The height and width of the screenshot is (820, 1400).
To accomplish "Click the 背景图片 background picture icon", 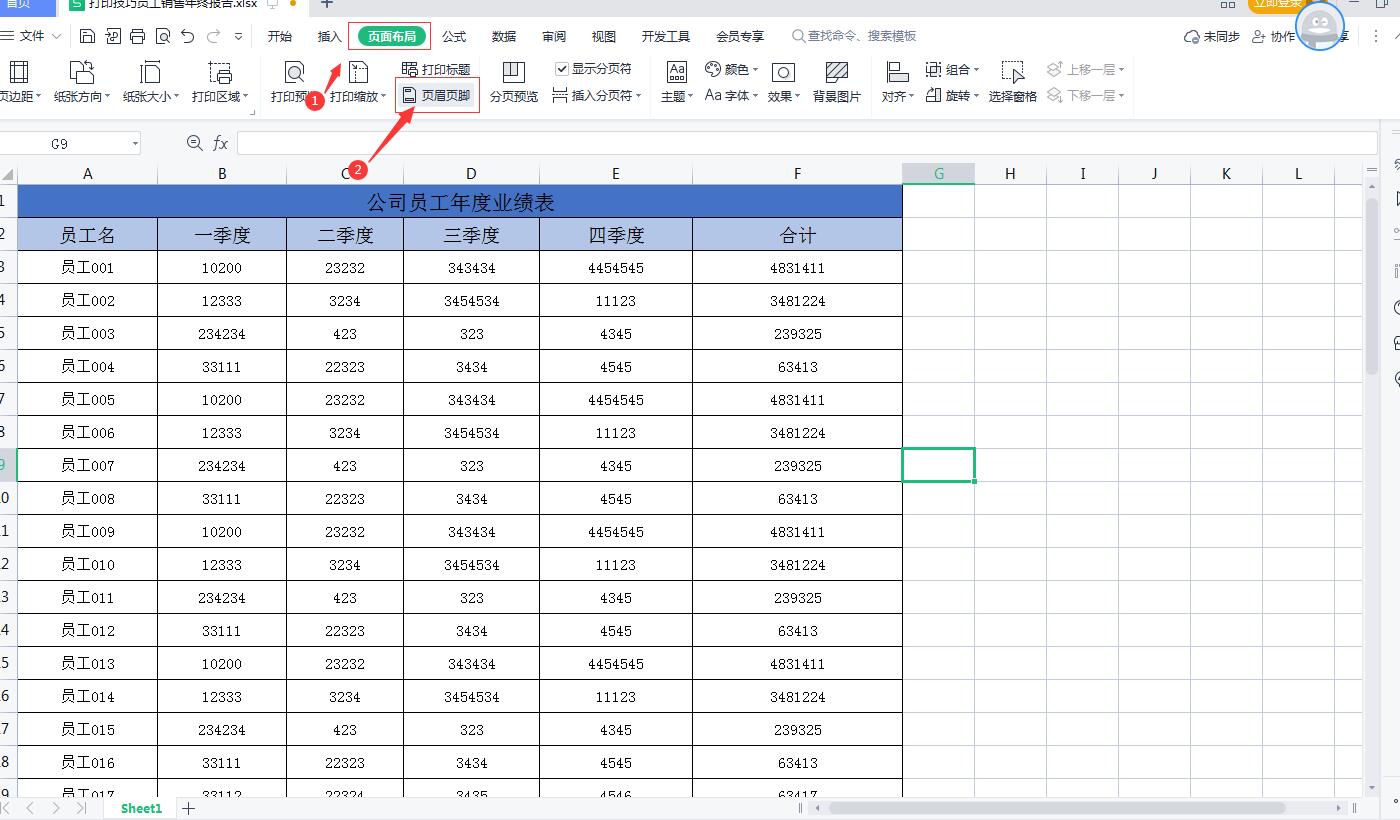I will coord(836,81).
